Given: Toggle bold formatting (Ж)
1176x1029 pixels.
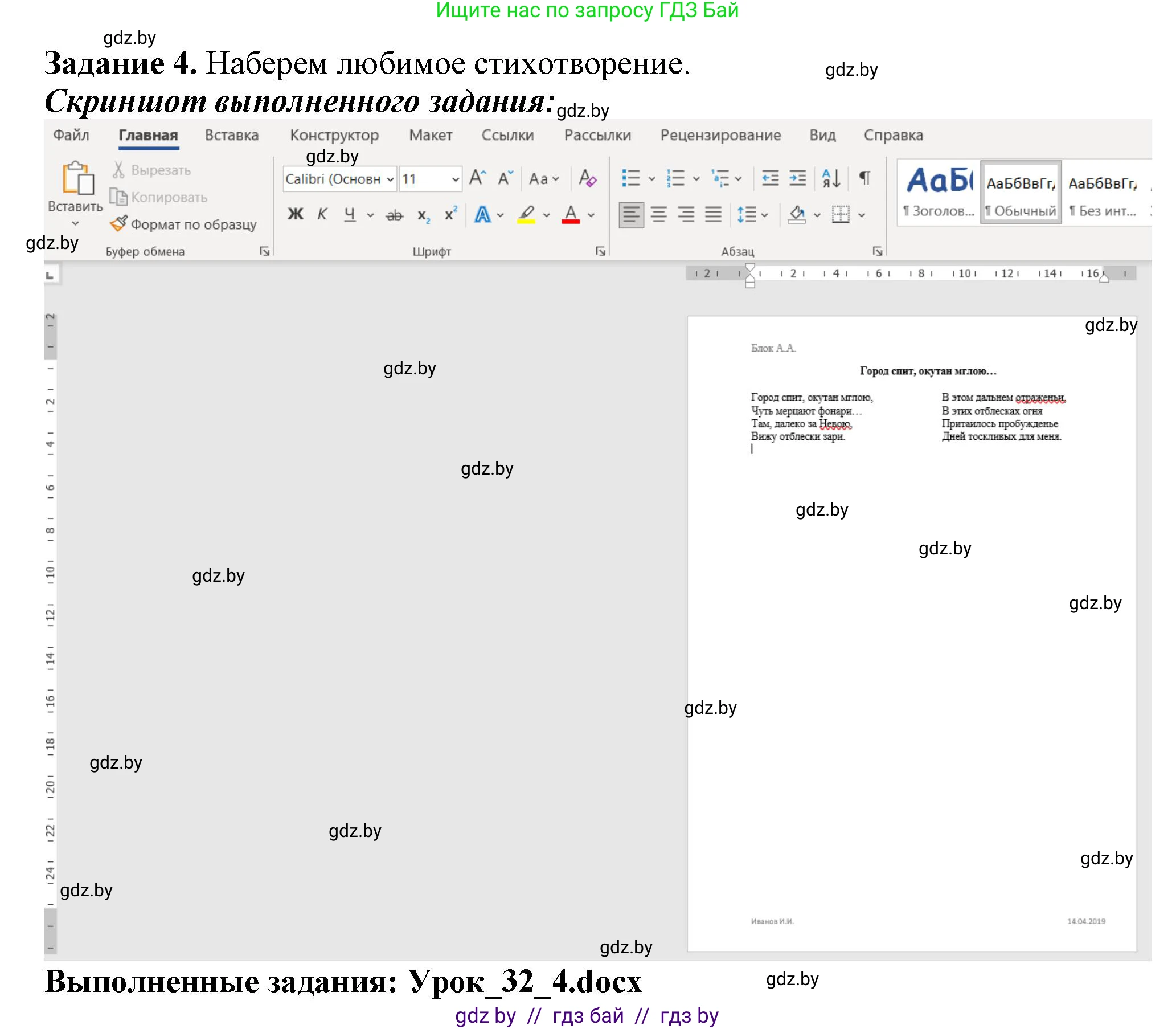Looking at the screenshot, I should [295, 214].
